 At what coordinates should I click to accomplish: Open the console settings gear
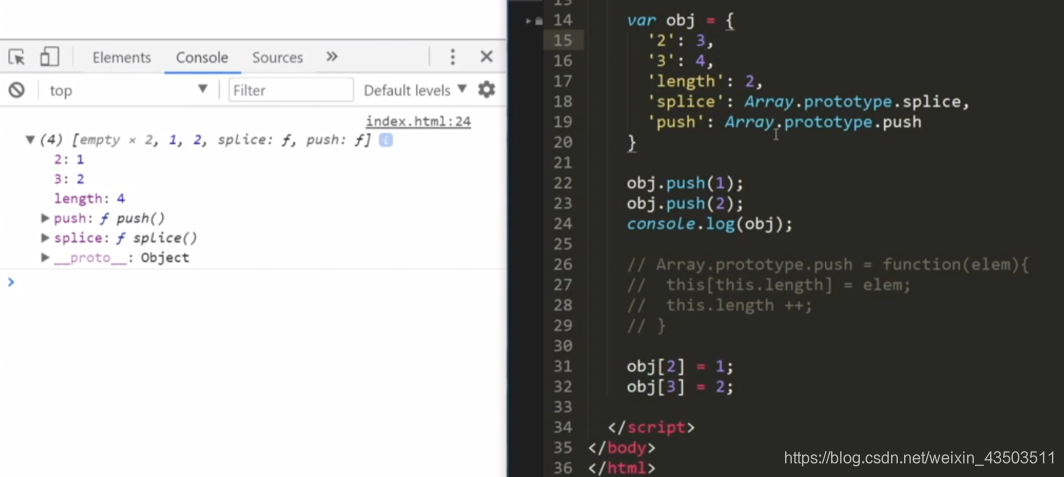point(487,90)
